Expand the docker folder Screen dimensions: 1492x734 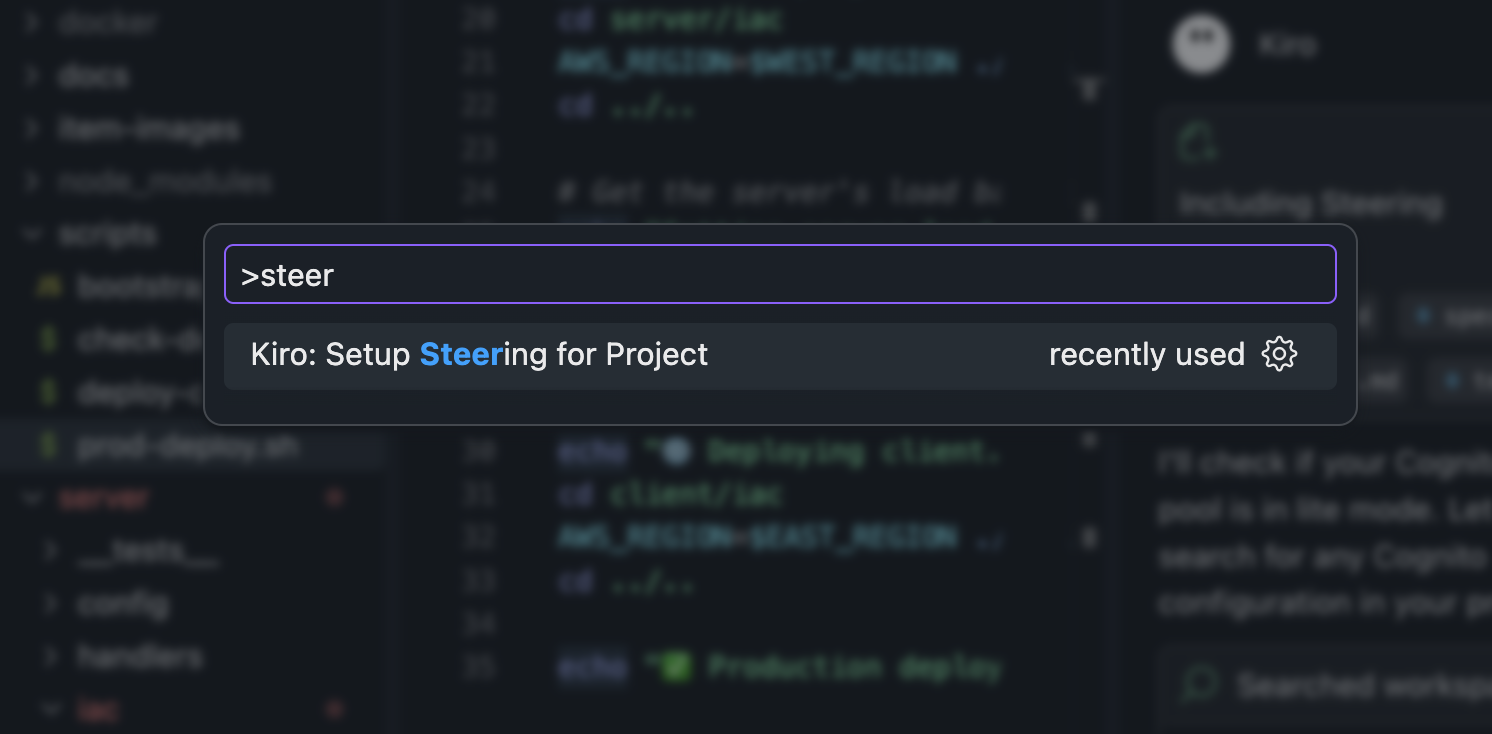point(32,22)
